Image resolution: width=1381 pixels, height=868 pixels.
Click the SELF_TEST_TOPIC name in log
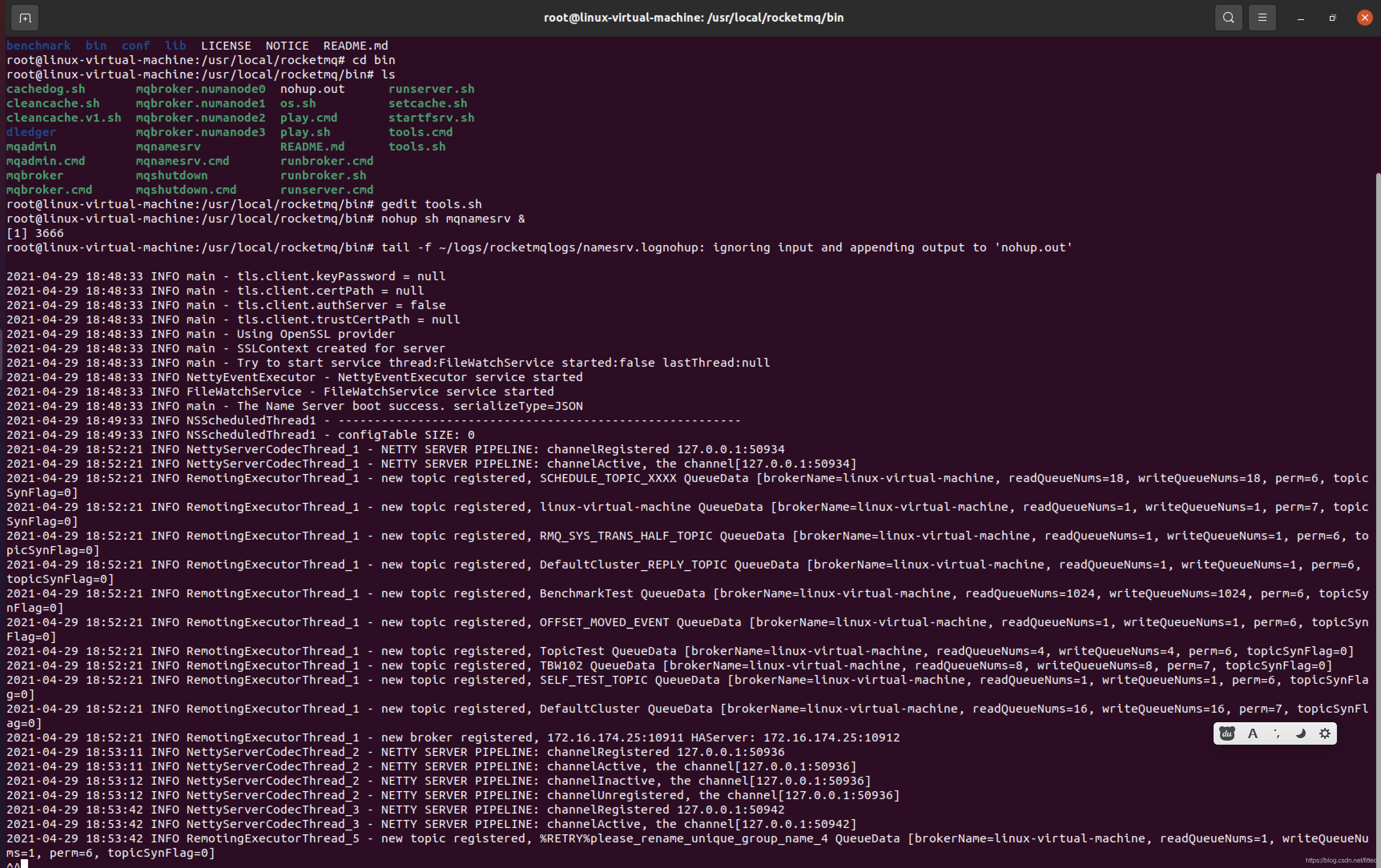[594, 680]
